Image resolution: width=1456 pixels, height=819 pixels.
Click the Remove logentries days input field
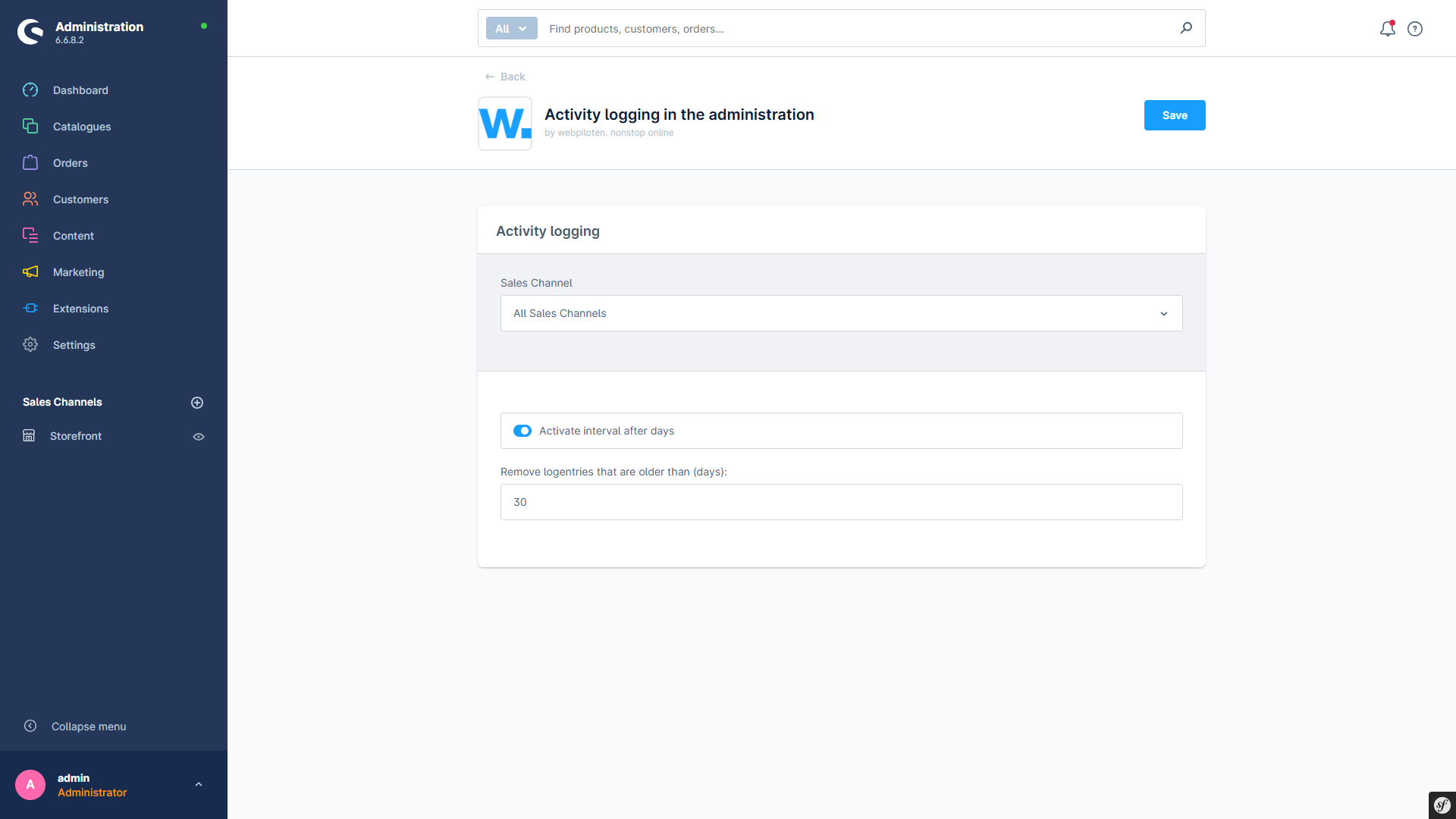click(841, 502)
